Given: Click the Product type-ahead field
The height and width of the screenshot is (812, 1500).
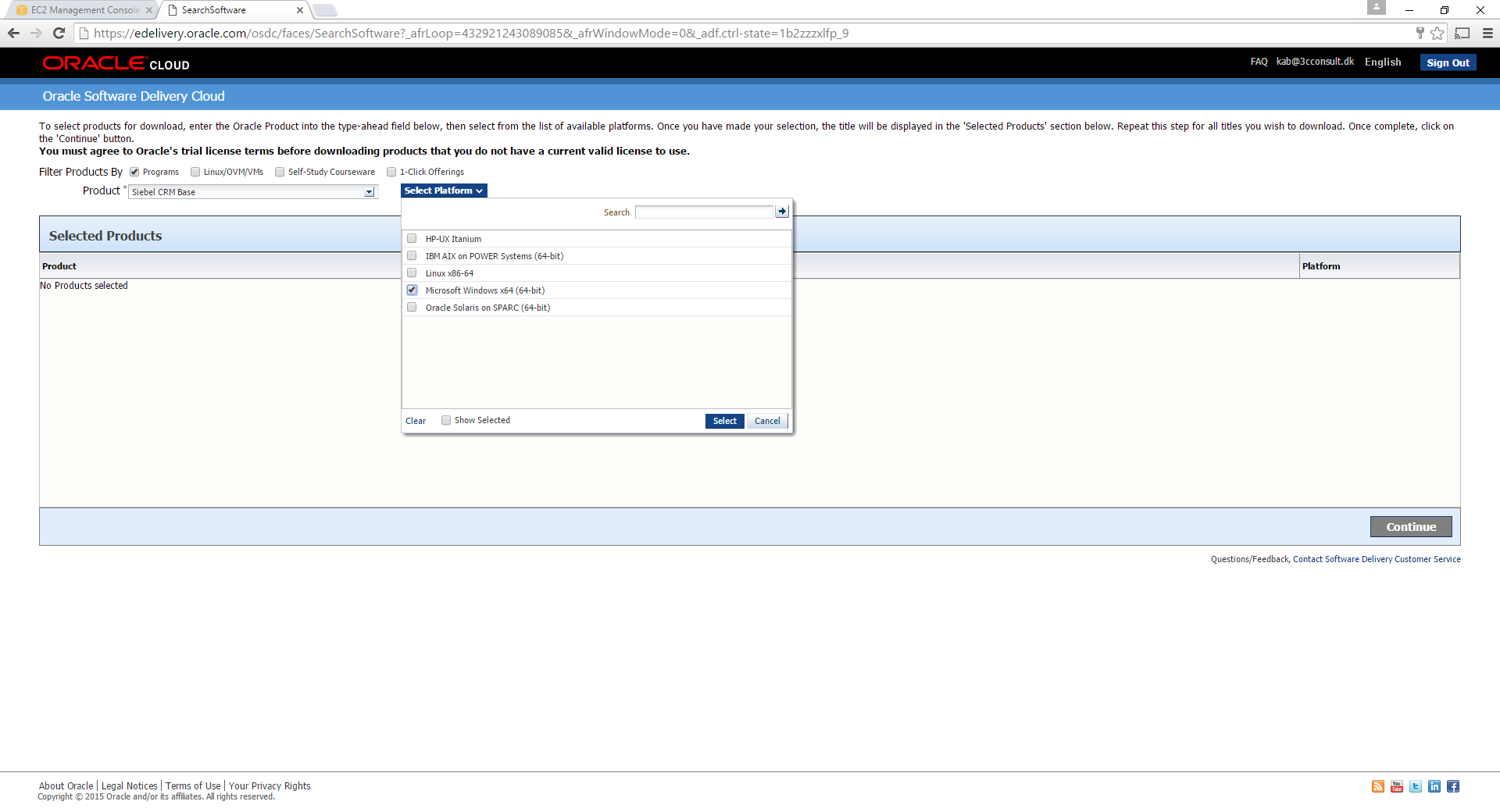Looking at the screenshot, I should (245, 192).
